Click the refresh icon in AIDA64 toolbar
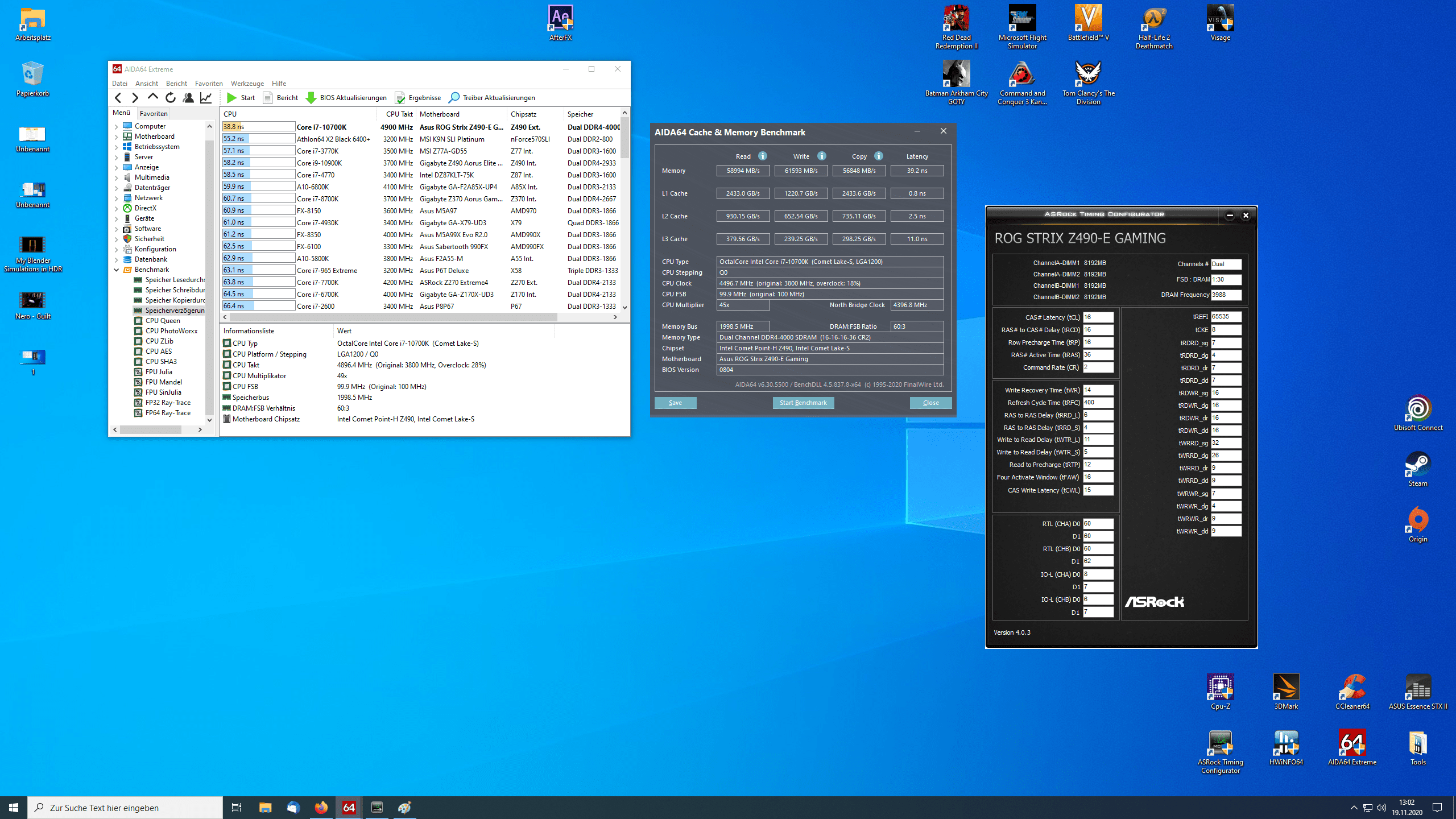Image resolution: width=1456 pixels, height=819 pixels. [x=171, y=98]
